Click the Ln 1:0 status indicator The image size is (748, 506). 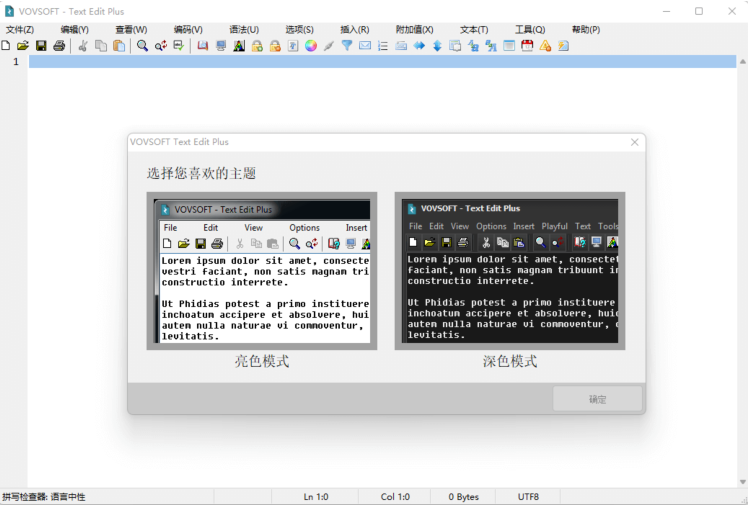tap(316, 497)
